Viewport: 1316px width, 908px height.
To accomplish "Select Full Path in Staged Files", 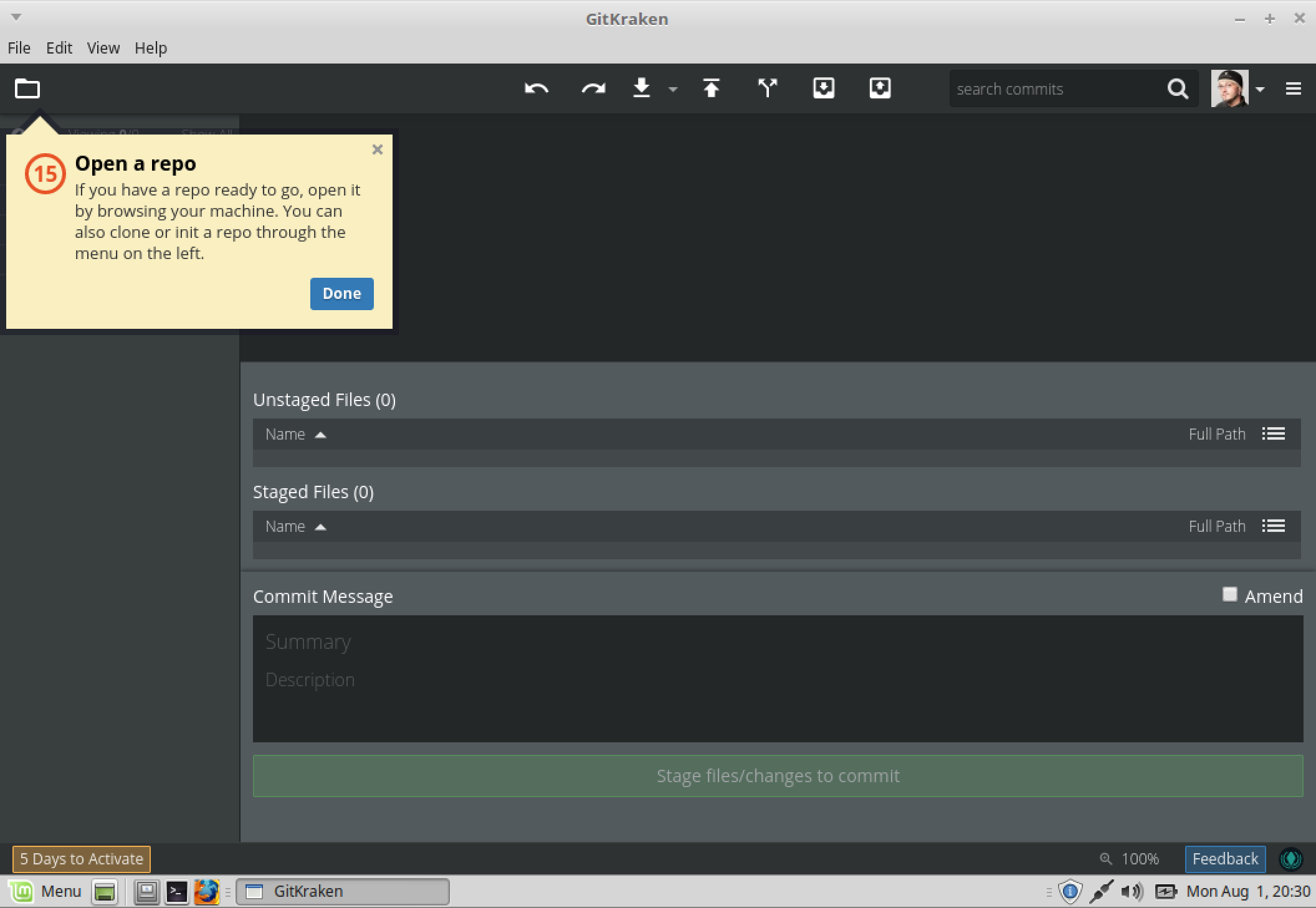I will click(1216, 526).
